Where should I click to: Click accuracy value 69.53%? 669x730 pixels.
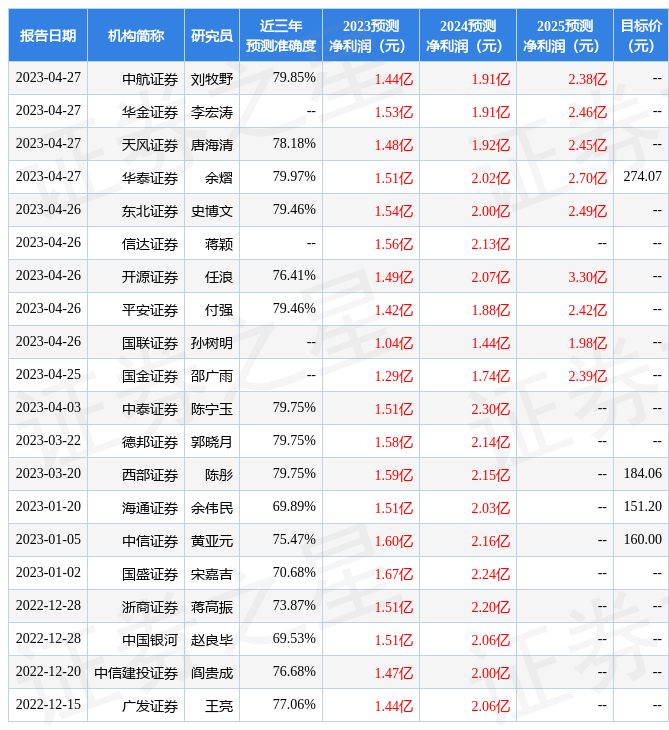tap(294, 639)
